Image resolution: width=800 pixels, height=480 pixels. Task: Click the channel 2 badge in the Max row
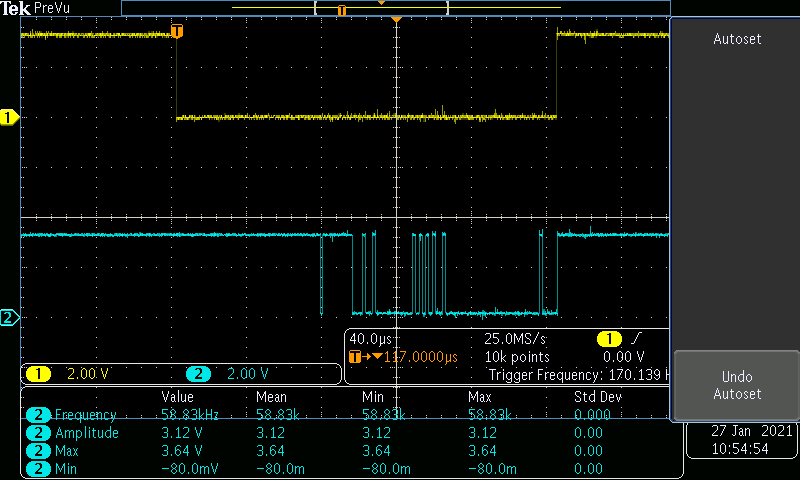(x=38, y=451)
